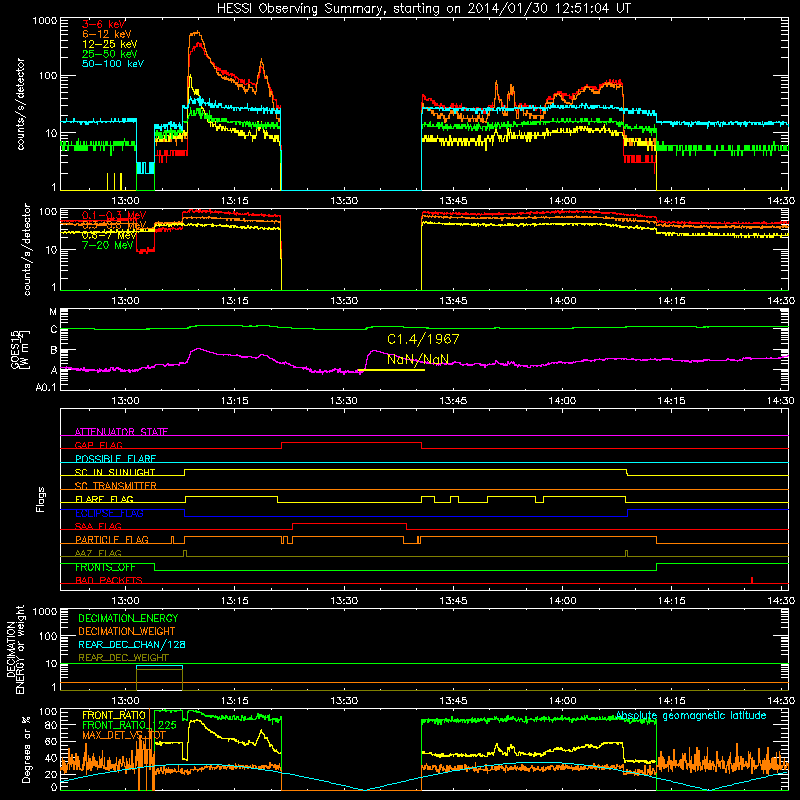The image size is (800, 800).
Task: Select the SC_IN_SUNLIGHT flag label
Action: [115, 472]
